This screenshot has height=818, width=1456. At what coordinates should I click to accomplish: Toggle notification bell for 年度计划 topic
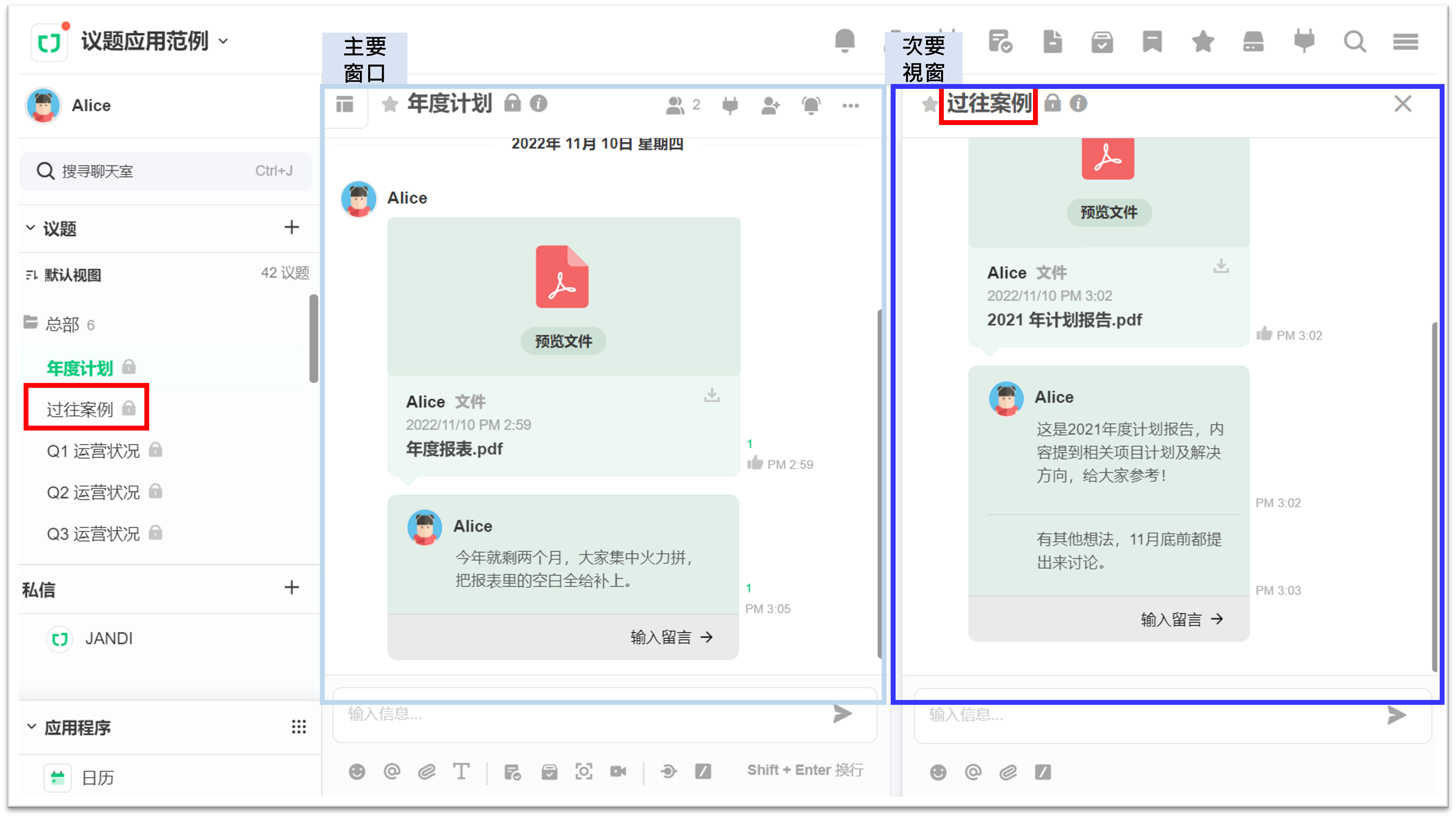[x=811, y=105]
